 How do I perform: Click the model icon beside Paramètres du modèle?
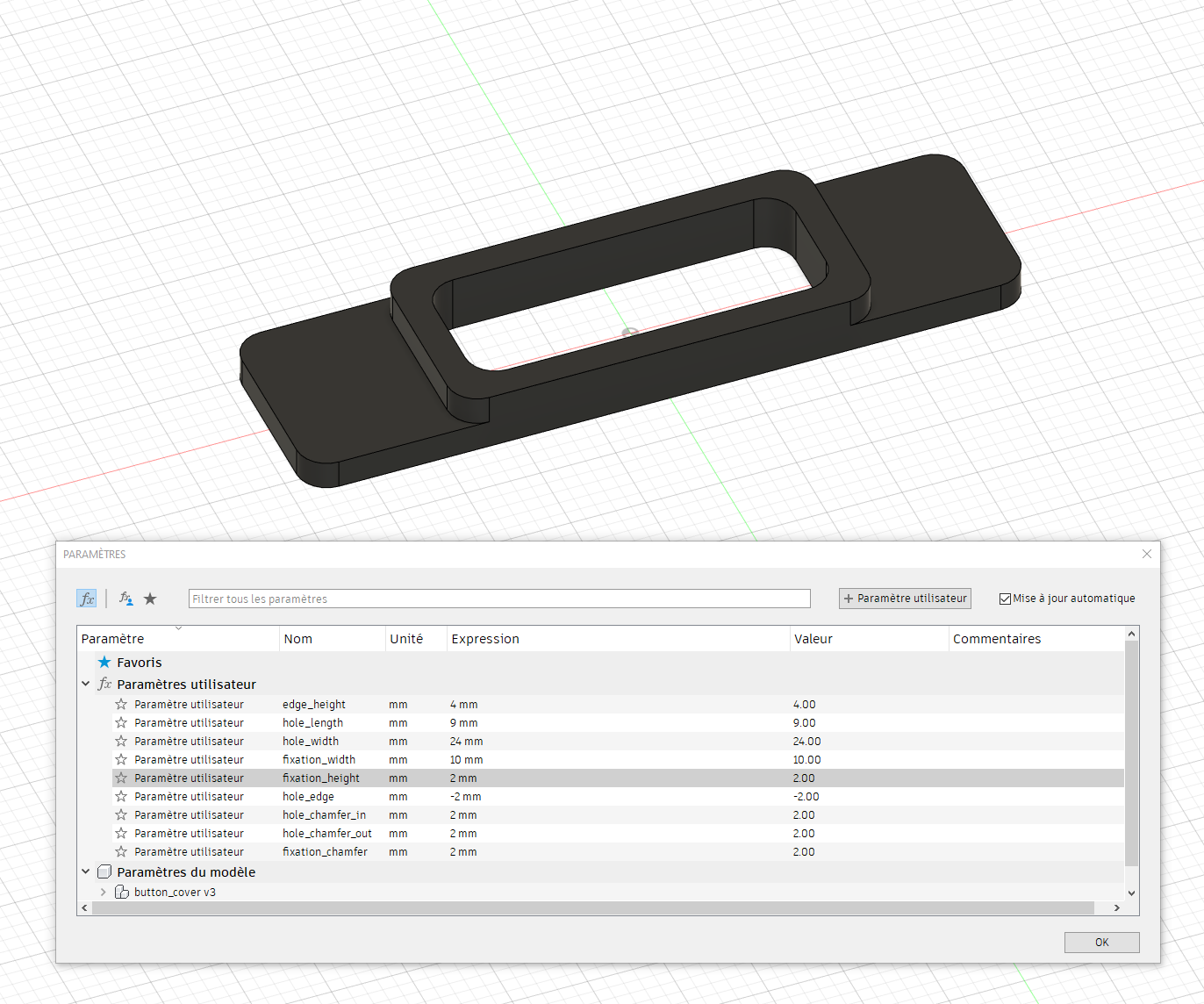pyautogui.click(x=104, y=871)
